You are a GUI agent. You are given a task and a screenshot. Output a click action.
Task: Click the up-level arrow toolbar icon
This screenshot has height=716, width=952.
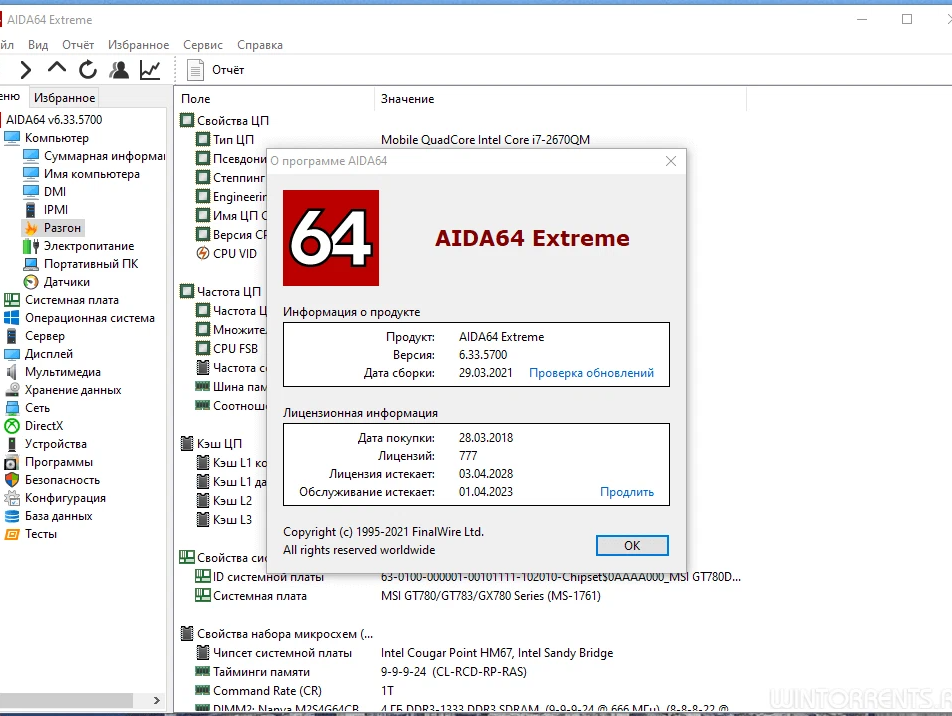(x=56, y=69)
